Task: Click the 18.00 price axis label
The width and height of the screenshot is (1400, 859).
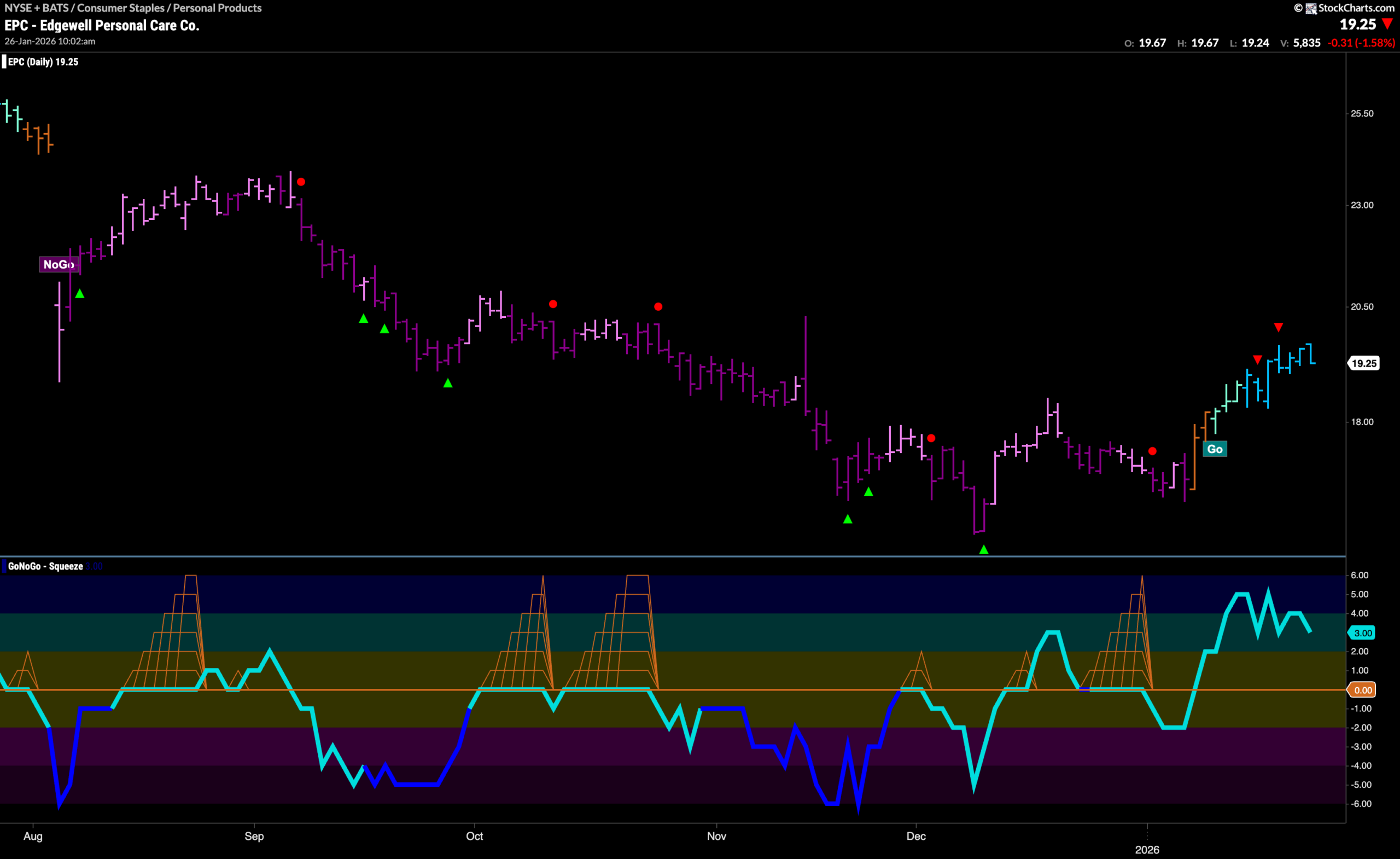Action: (1362, 422)
